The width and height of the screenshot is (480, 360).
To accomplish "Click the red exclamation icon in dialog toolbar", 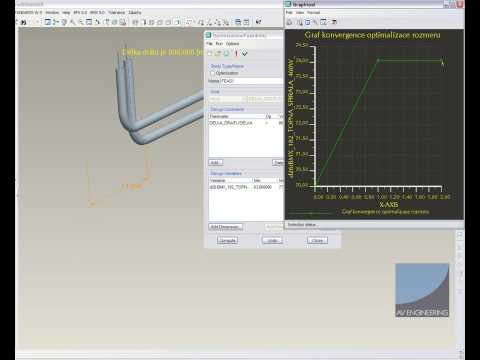I will point(236,53).
